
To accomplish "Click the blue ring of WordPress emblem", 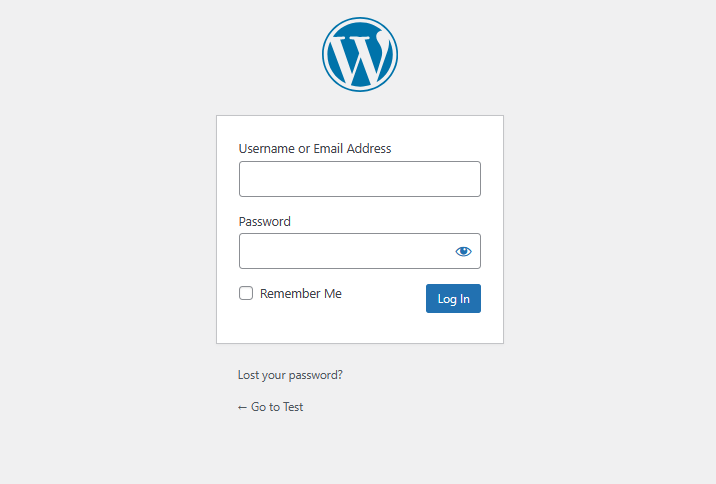I will [360, 19].
